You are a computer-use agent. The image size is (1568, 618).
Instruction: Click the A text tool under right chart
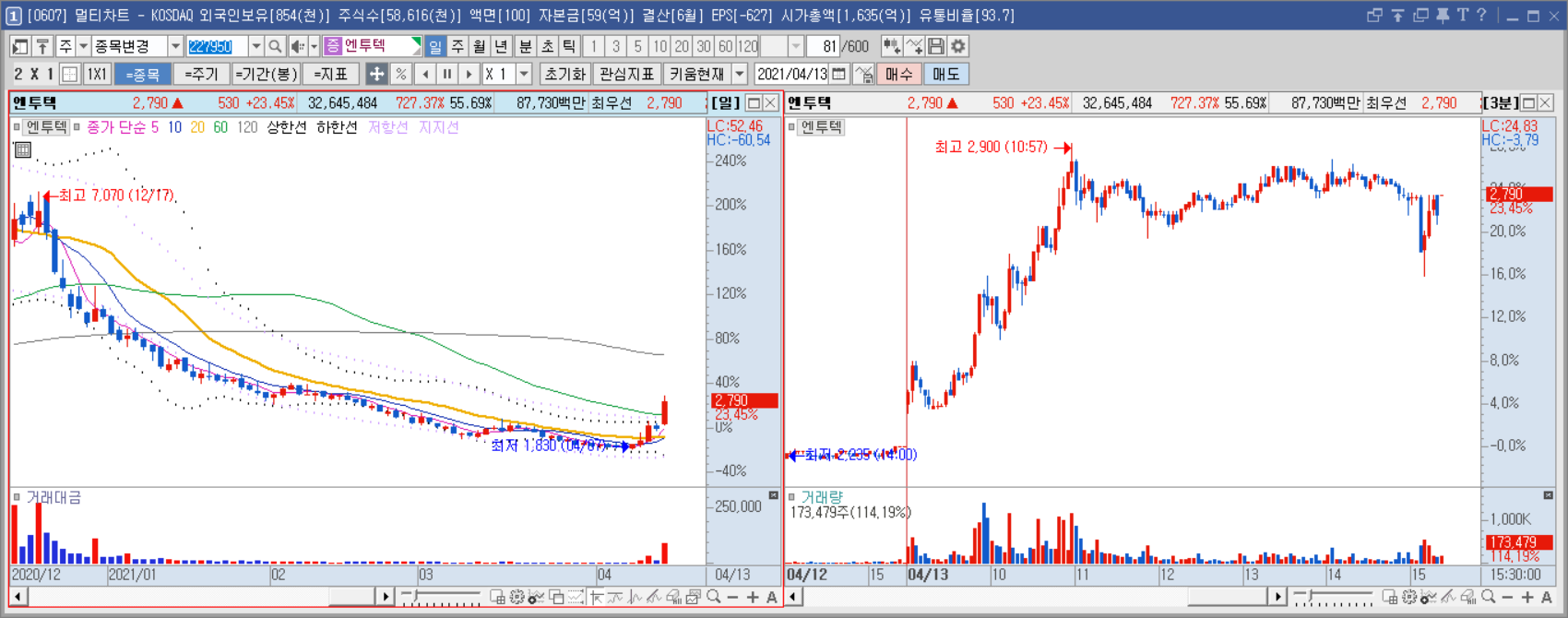coord(1547,597)
